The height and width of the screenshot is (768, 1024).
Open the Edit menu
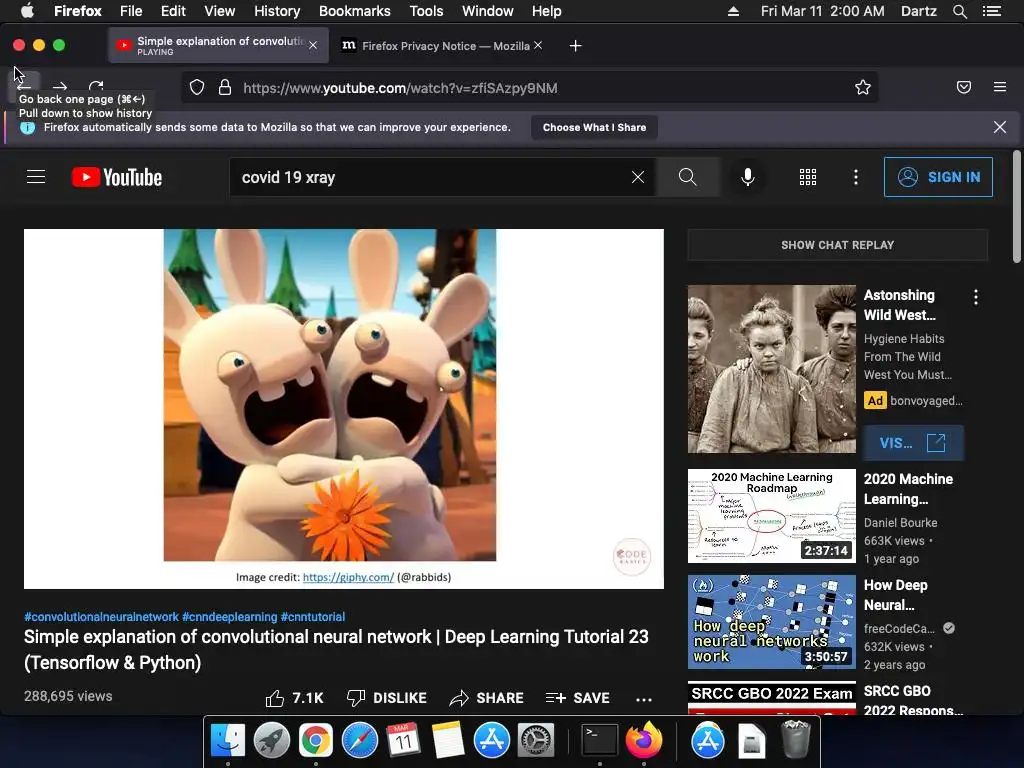pyautogui.click(x=173, y=11)
